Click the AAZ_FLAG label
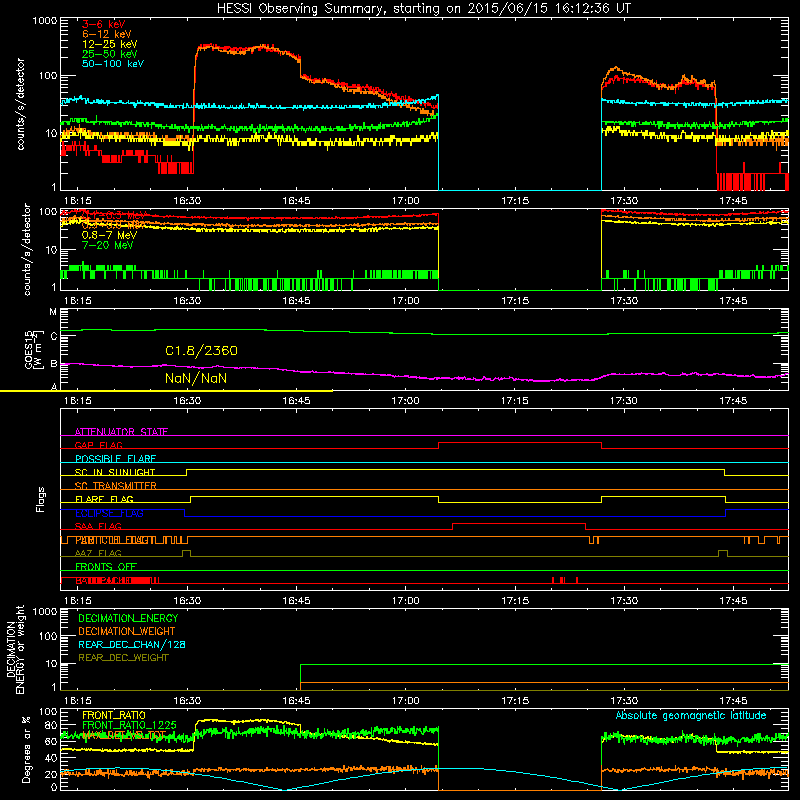 point(98,553)
